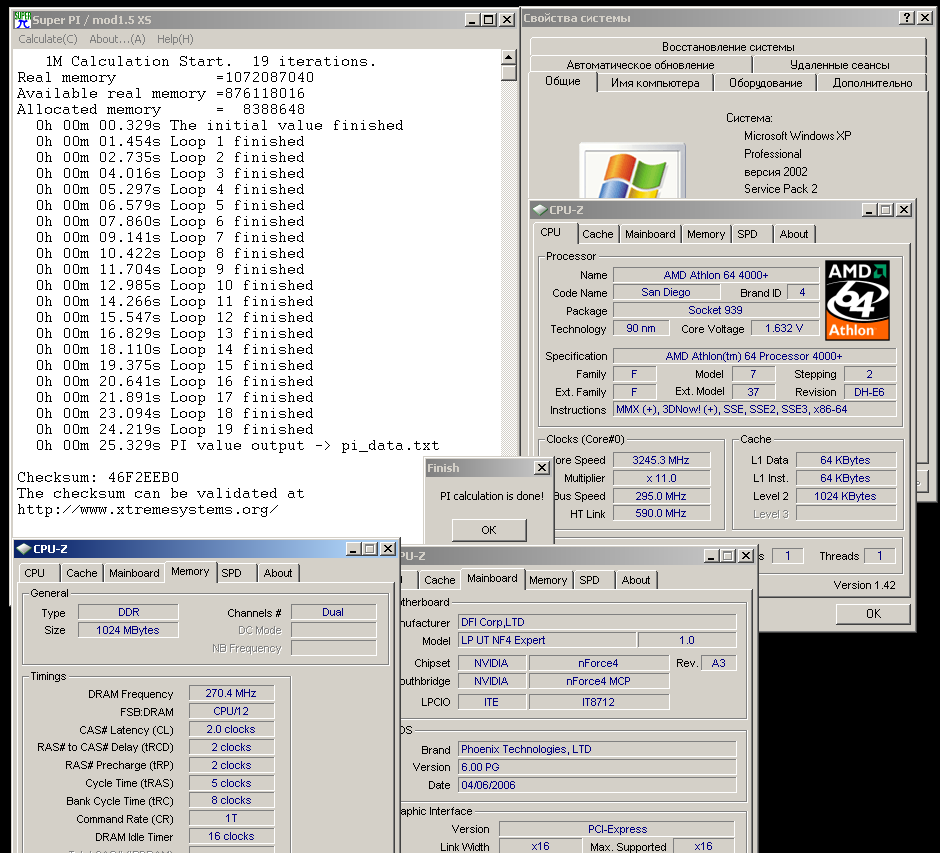
Task: Click the mainboard Model field LP UT NF4 Expert
Action: pos(547,640)
